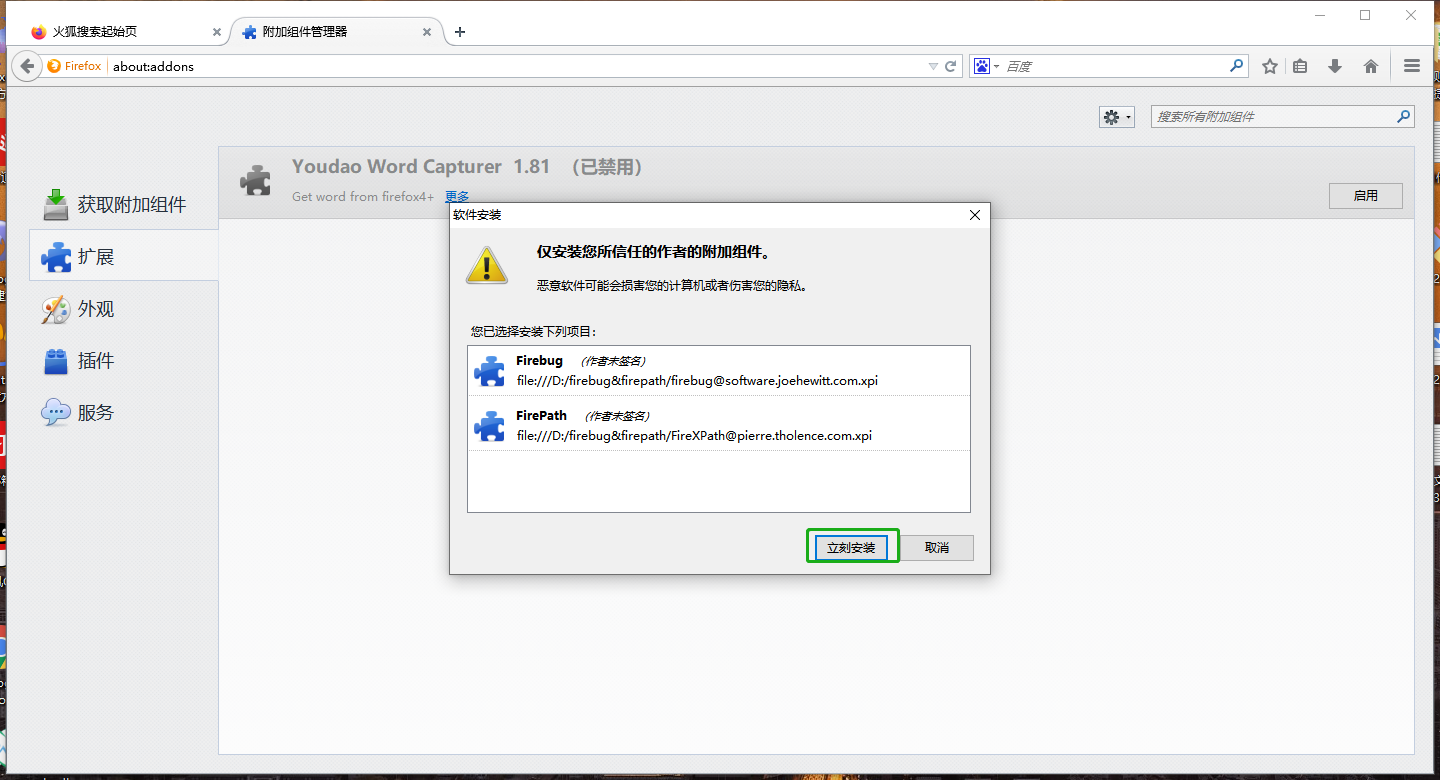Click the add-on search magnifier icon
Viewport: 1440px width, 780px height.
1403,117
